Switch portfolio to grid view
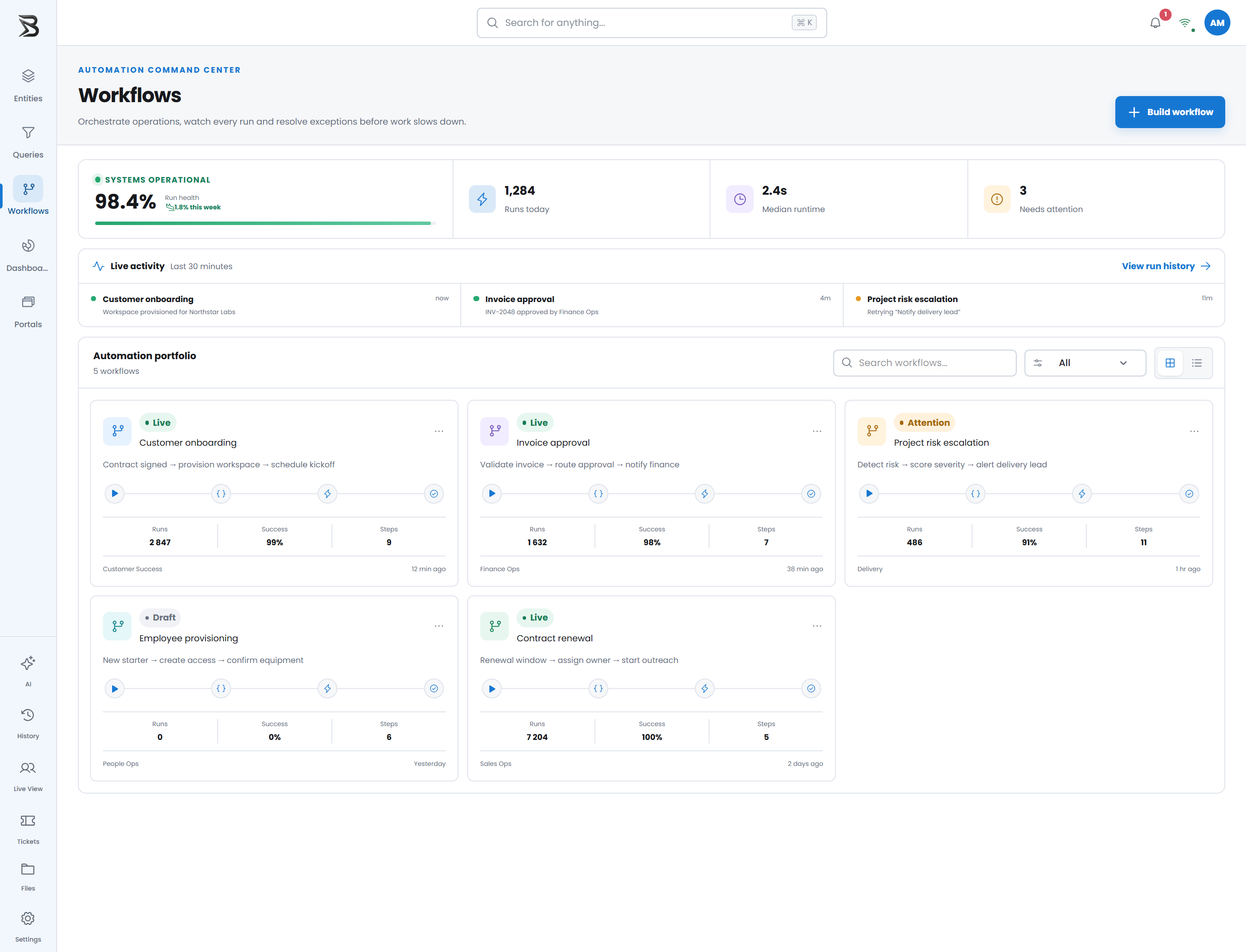 (1170, 363)
